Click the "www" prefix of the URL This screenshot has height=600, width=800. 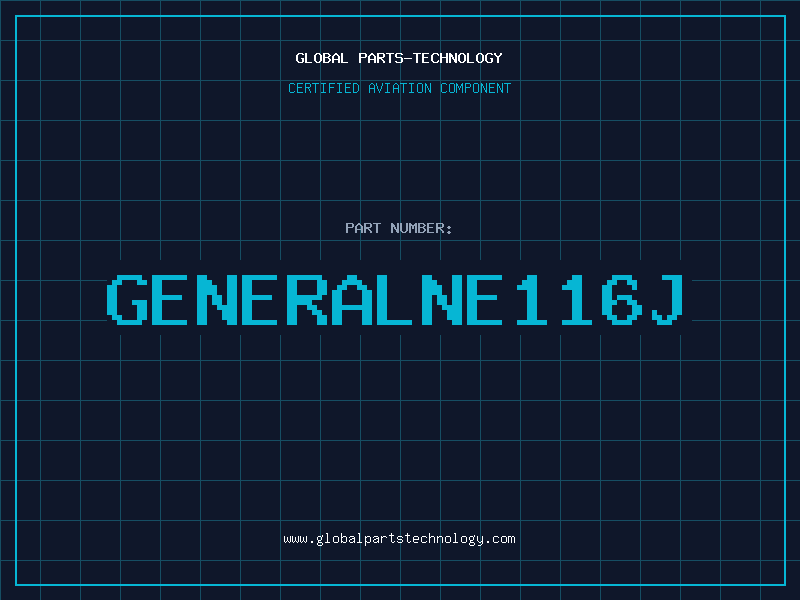[295, 539]
